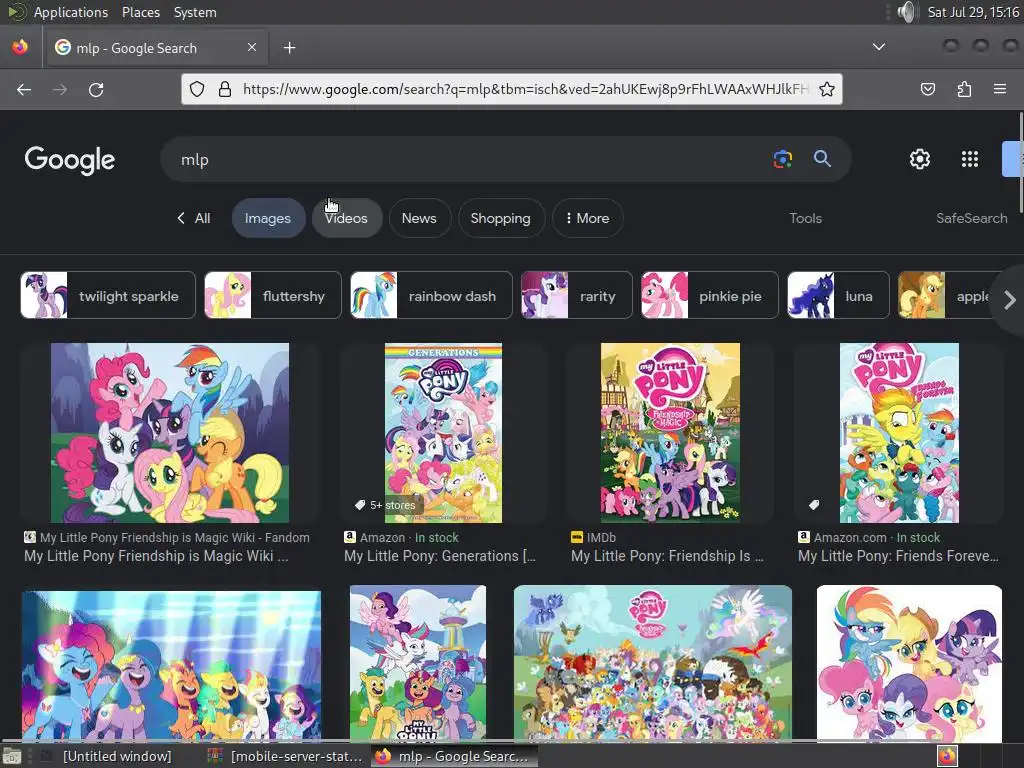Screen dimensions: 1024x768
Task: Filter by twilight sparkle chip
Action: [108, 295]
